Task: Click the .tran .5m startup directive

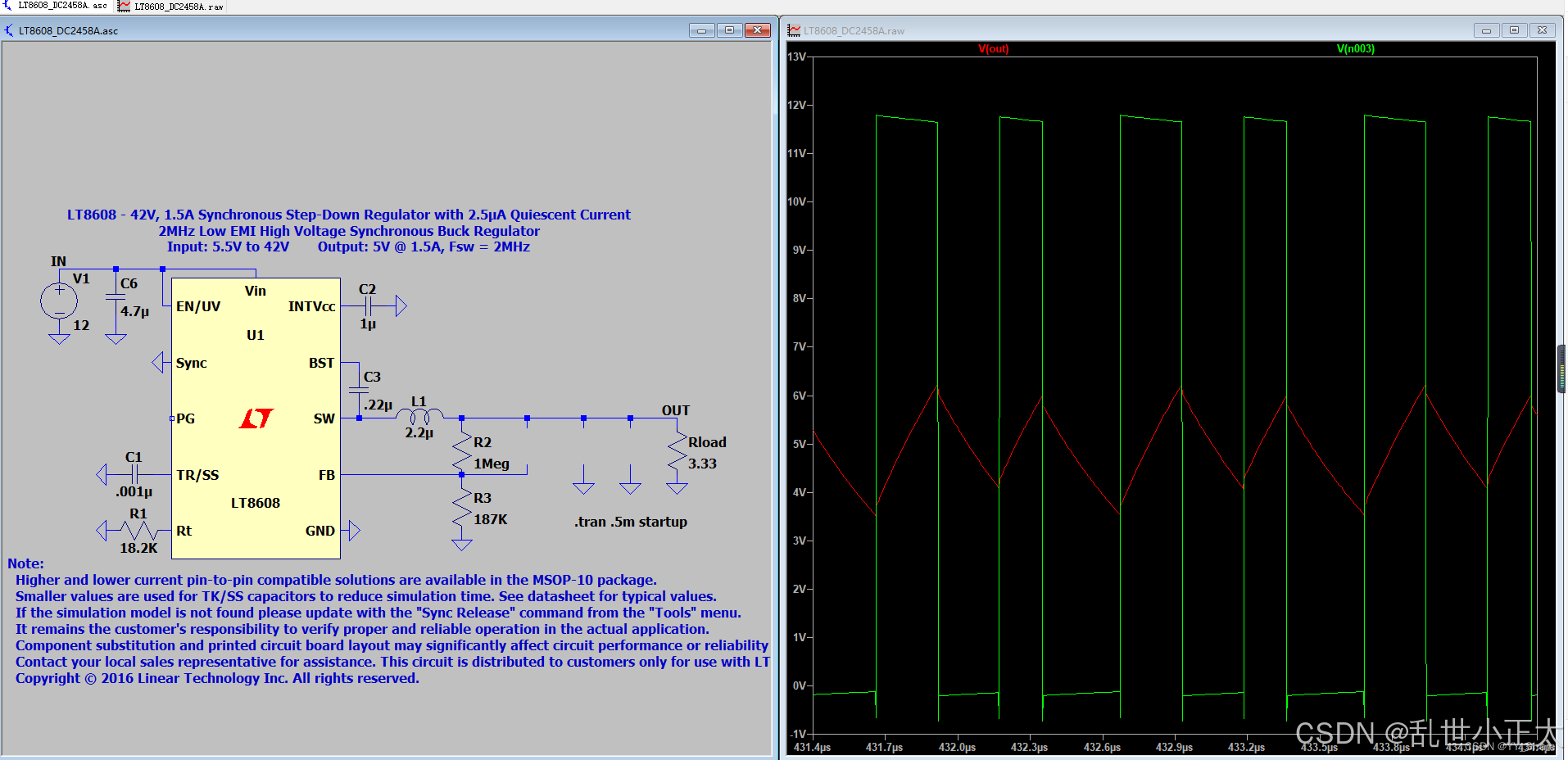Action: pyautogui.click(x=631, y=522)
